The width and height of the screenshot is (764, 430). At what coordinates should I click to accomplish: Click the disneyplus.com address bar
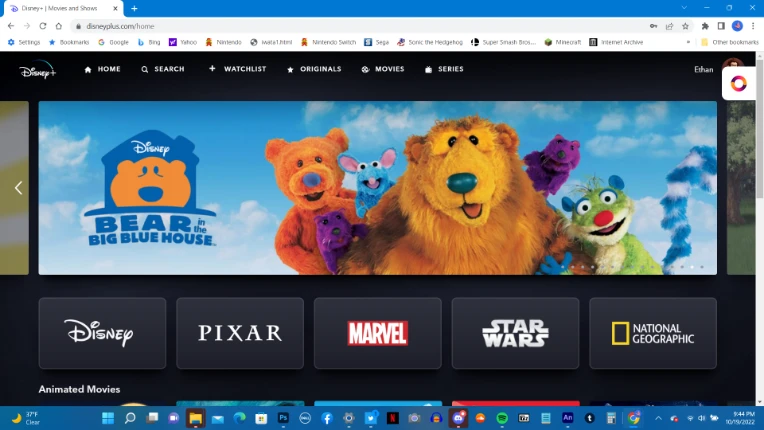pyautogui.click(x=361, y=26)
